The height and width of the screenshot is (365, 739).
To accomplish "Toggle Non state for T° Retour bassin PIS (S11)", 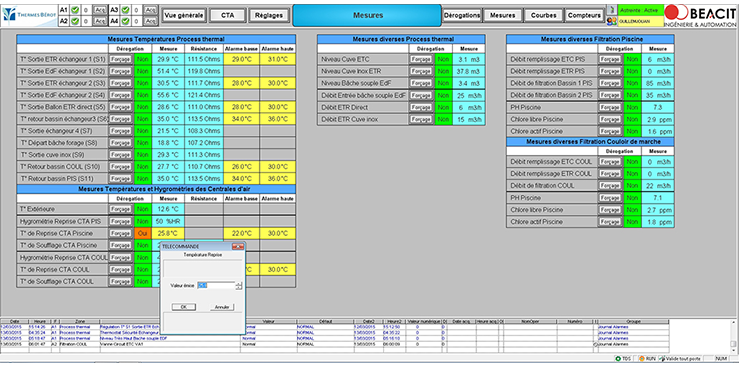I will [143, 179].
